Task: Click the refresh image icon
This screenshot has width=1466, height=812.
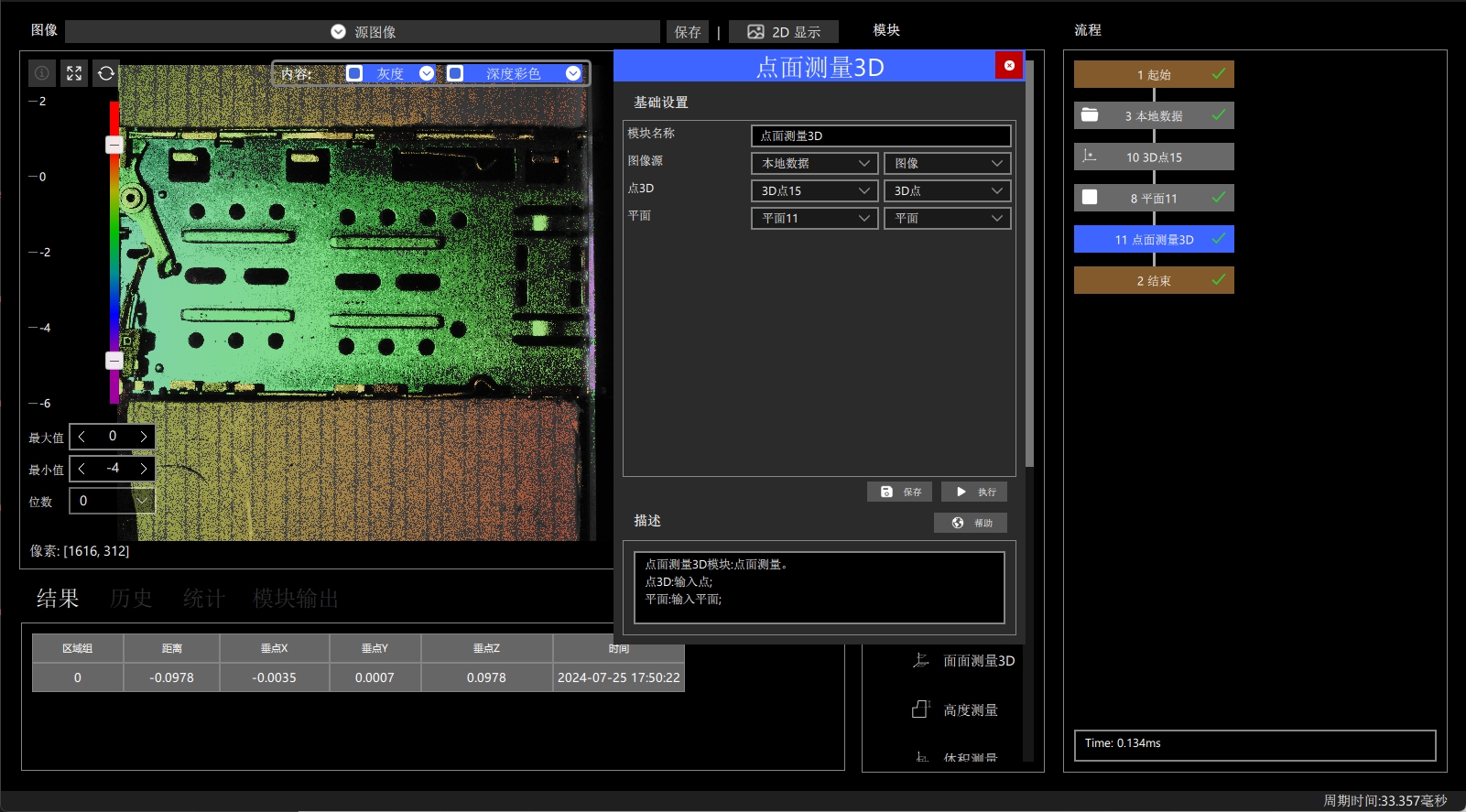Action: click(106, 73)
